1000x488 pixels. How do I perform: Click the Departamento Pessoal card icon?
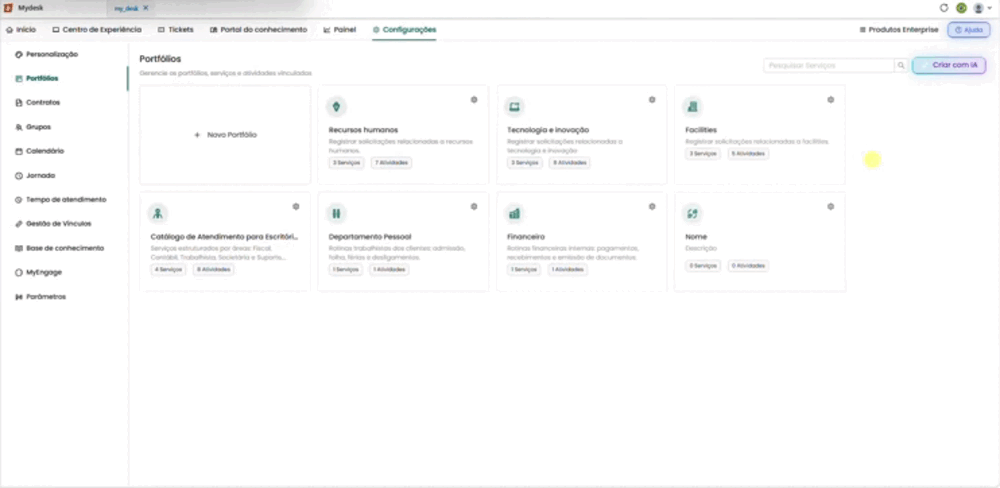[336, 213]
